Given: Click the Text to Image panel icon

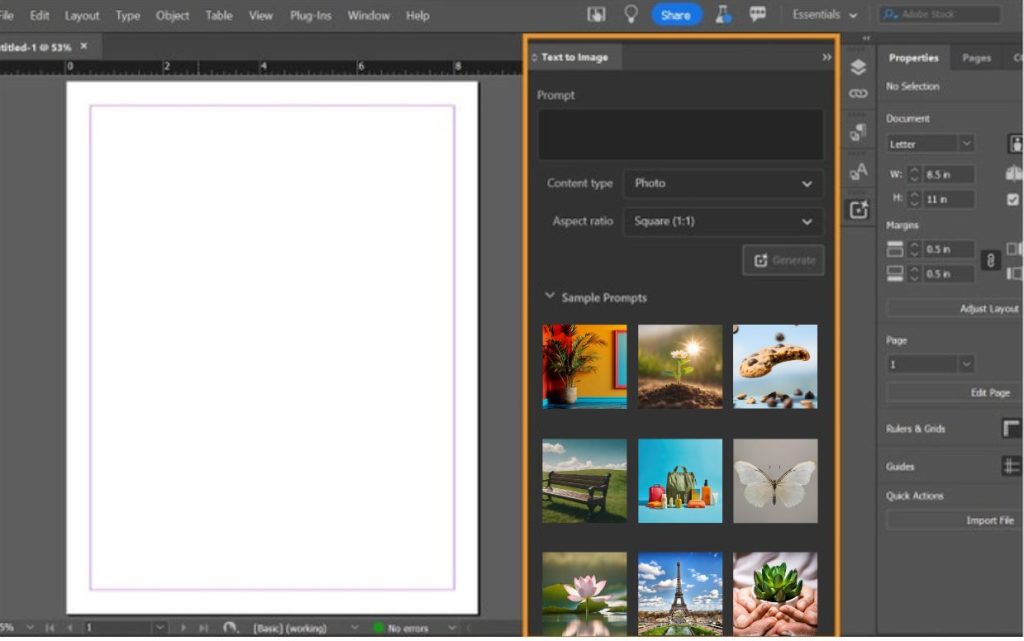Looking at the screenshot, I should pyautogui.click(x=858, y=208).
